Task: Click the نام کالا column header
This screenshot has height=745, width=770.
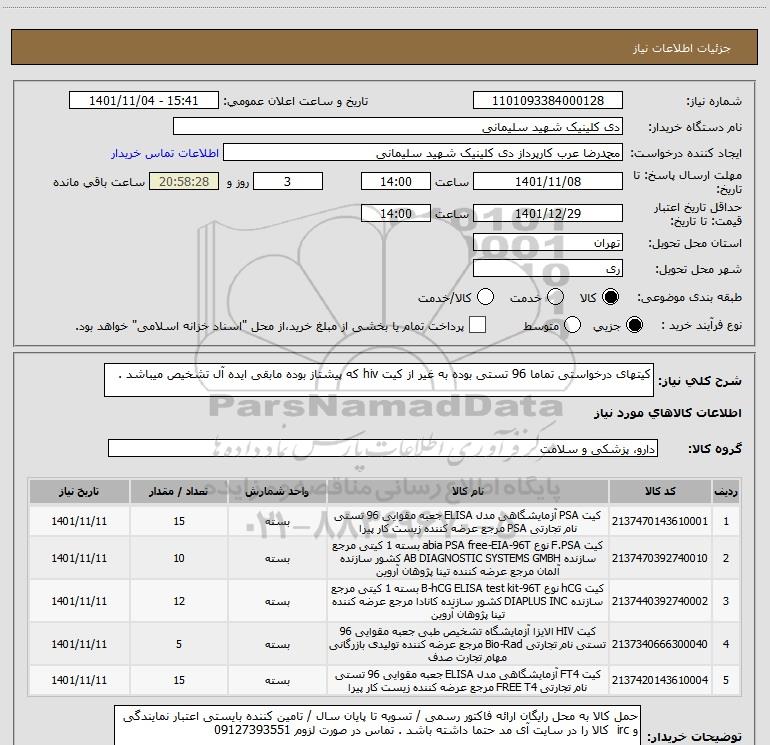Action: click(468, 492)
